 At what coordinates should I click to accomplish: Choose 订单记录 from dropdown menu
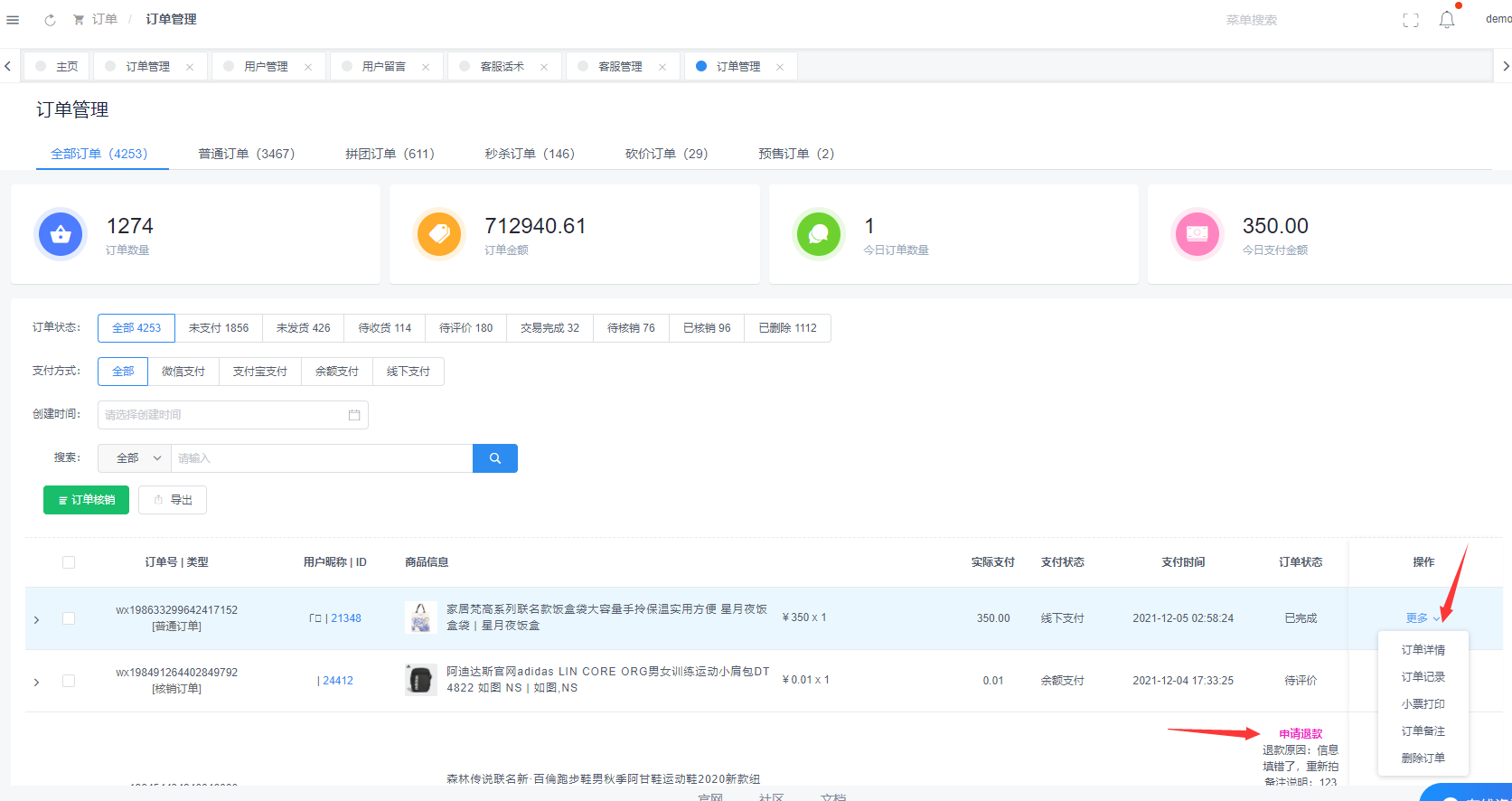[x=1423, y=677]
